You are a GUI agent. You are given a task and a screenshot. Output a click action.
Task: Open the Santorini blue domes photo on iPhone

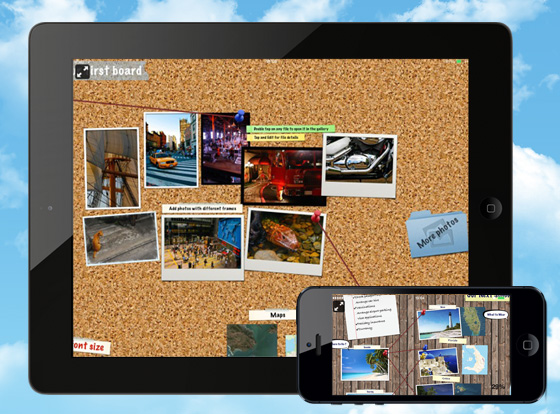point(439,362)
